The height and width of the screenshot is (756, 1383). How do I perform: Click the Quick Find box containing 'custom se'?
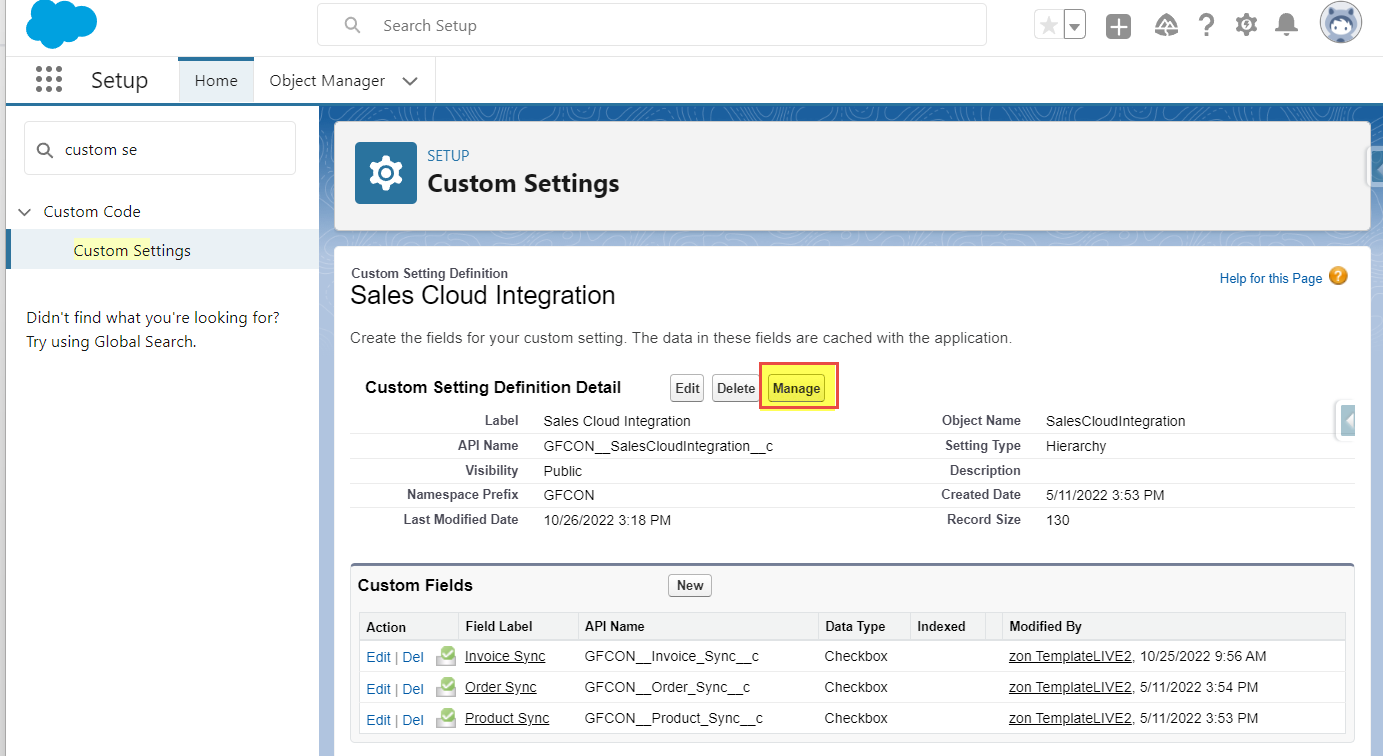160,149
